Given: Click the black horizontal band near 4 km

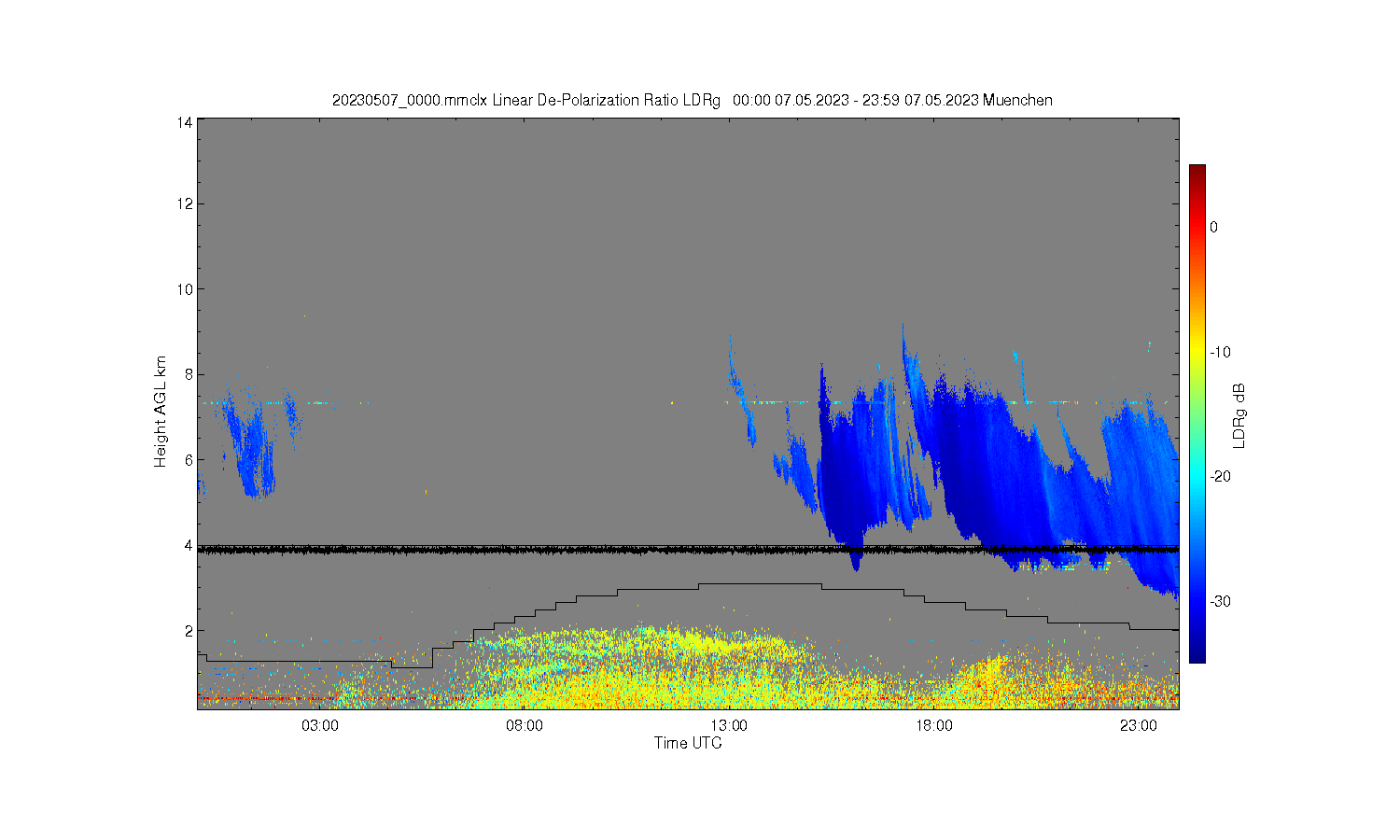Looking at the screenshot, I should point(688,550).
